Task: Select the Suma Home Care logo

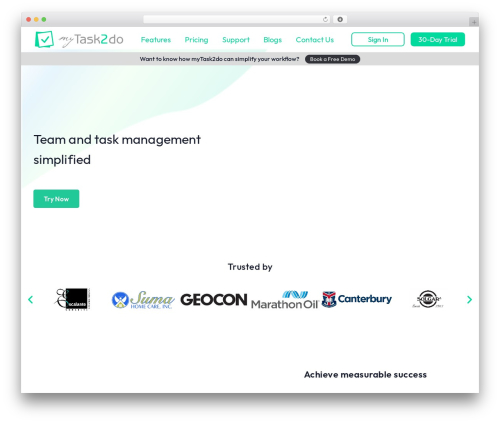Action: 143,300
